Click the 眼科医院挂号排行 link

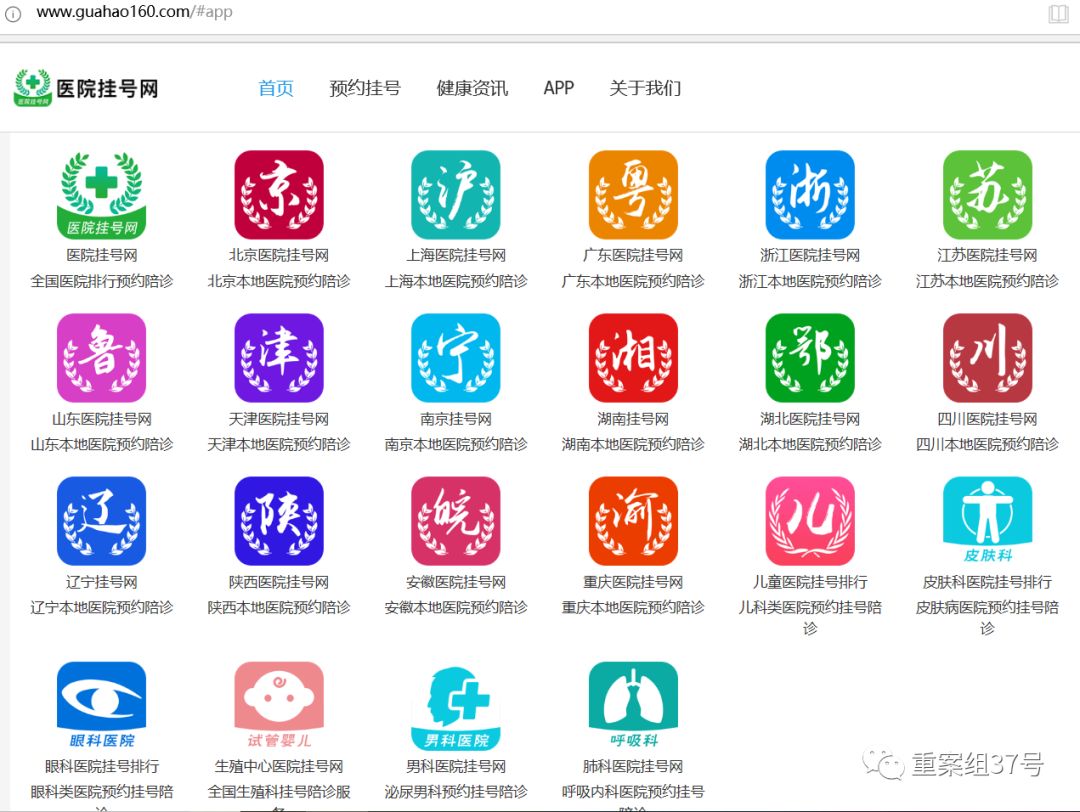[101, 766]
